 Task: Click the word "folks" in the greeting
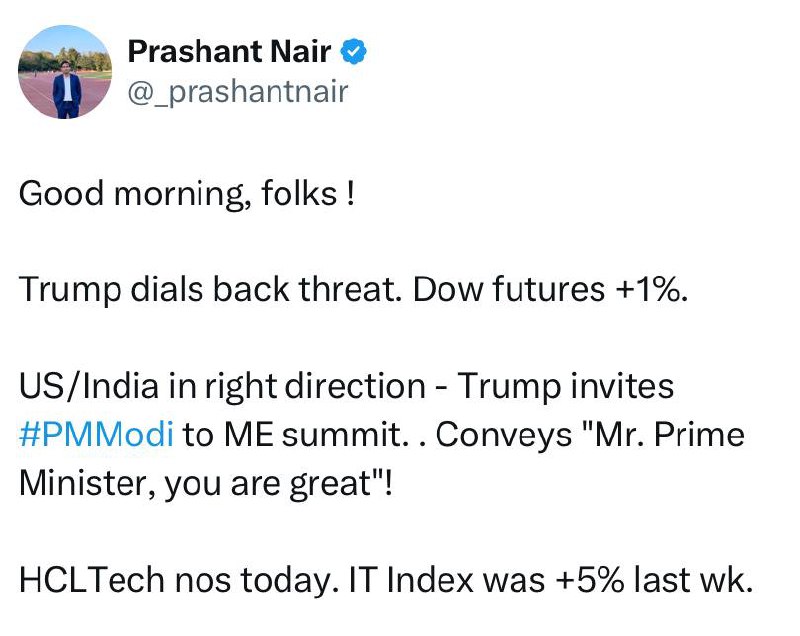pyautogui.click(x=300, y=192)
